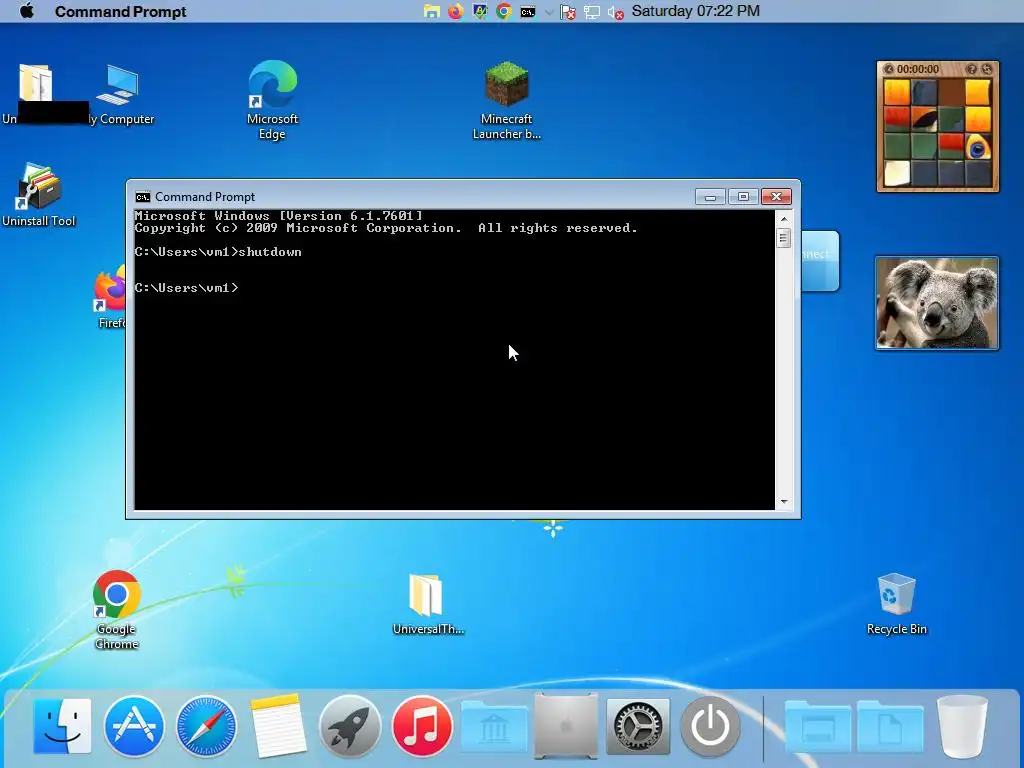Click the Mac Pro computer dock icon
Screen dimensions: 1024x768
point(566,726)
